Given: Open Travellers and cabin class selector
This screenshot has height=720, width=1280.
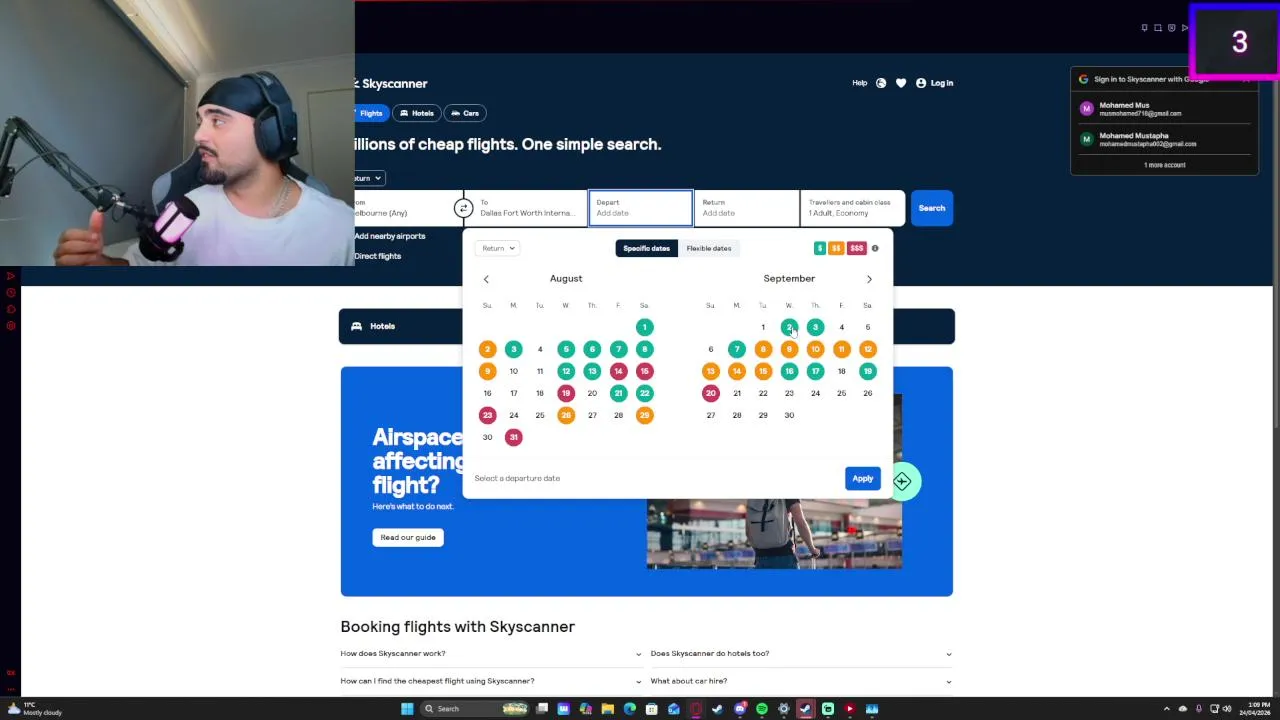Looking at the screenshot, I should point(852,208).
